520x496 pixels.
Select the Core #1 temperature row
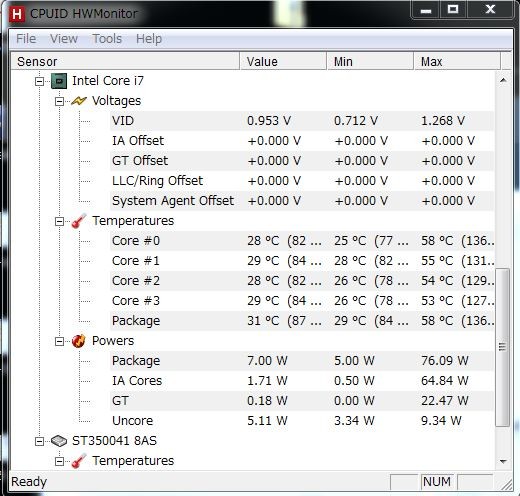[302, 261]
